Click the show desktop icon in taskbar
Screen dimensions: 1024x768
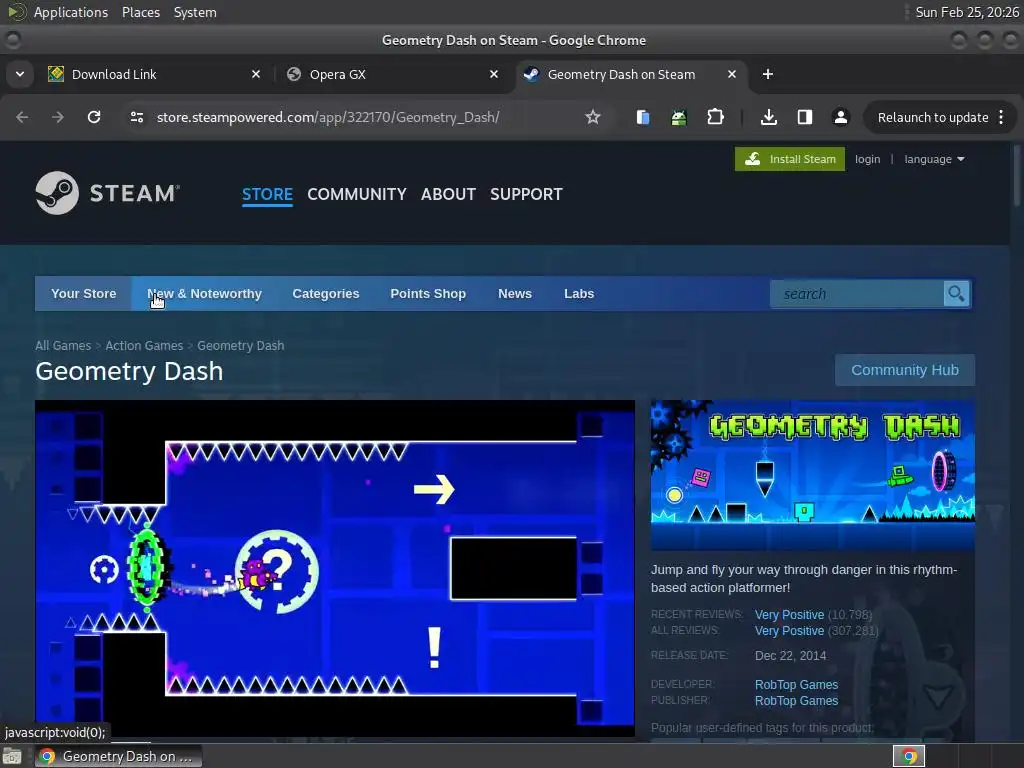click(12, 756)
